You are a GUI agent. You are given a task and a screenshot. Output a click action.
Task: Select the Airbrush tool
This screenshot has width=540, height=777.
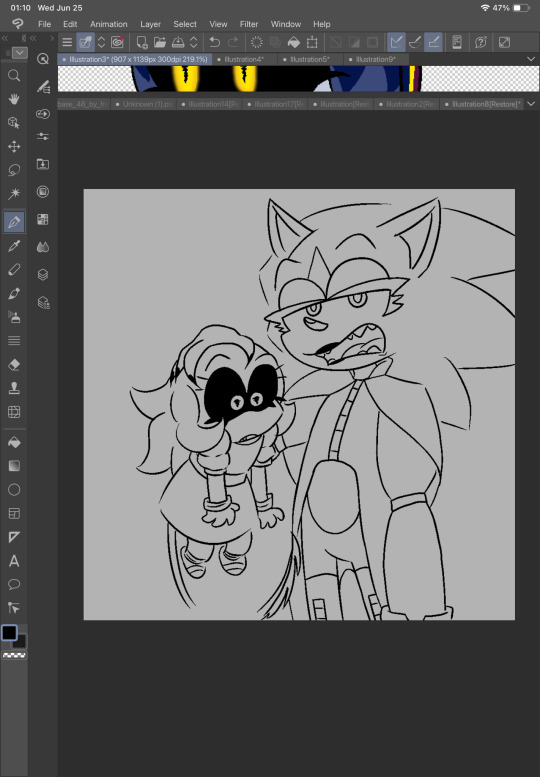(14, 317)
